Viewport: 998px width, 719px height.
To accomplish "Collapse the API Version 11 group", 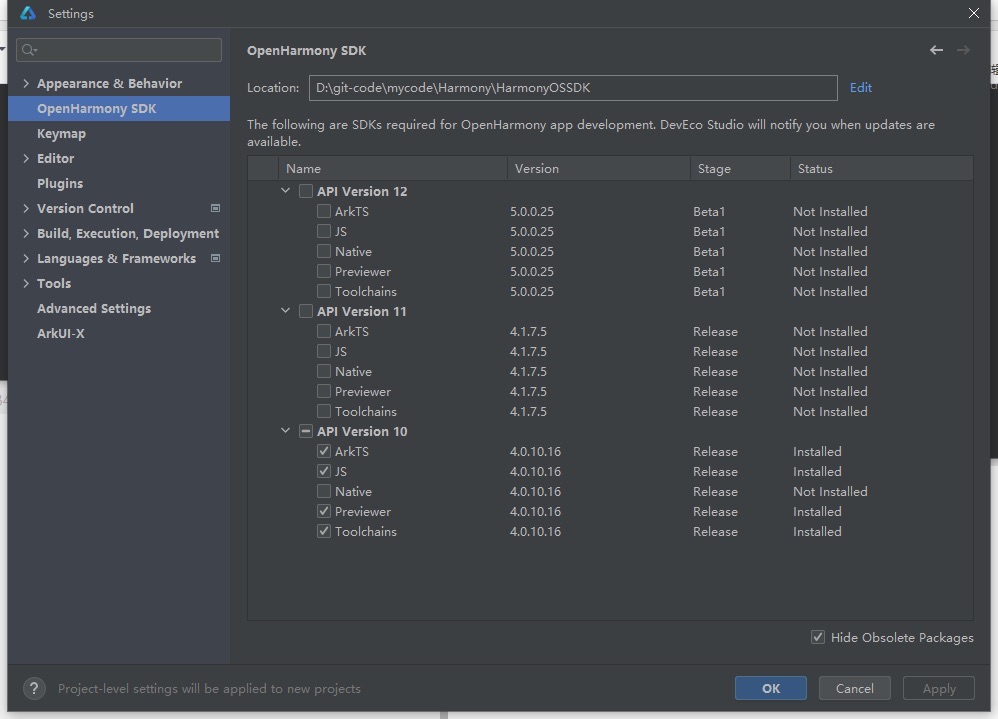I will (x=286, y=311).
